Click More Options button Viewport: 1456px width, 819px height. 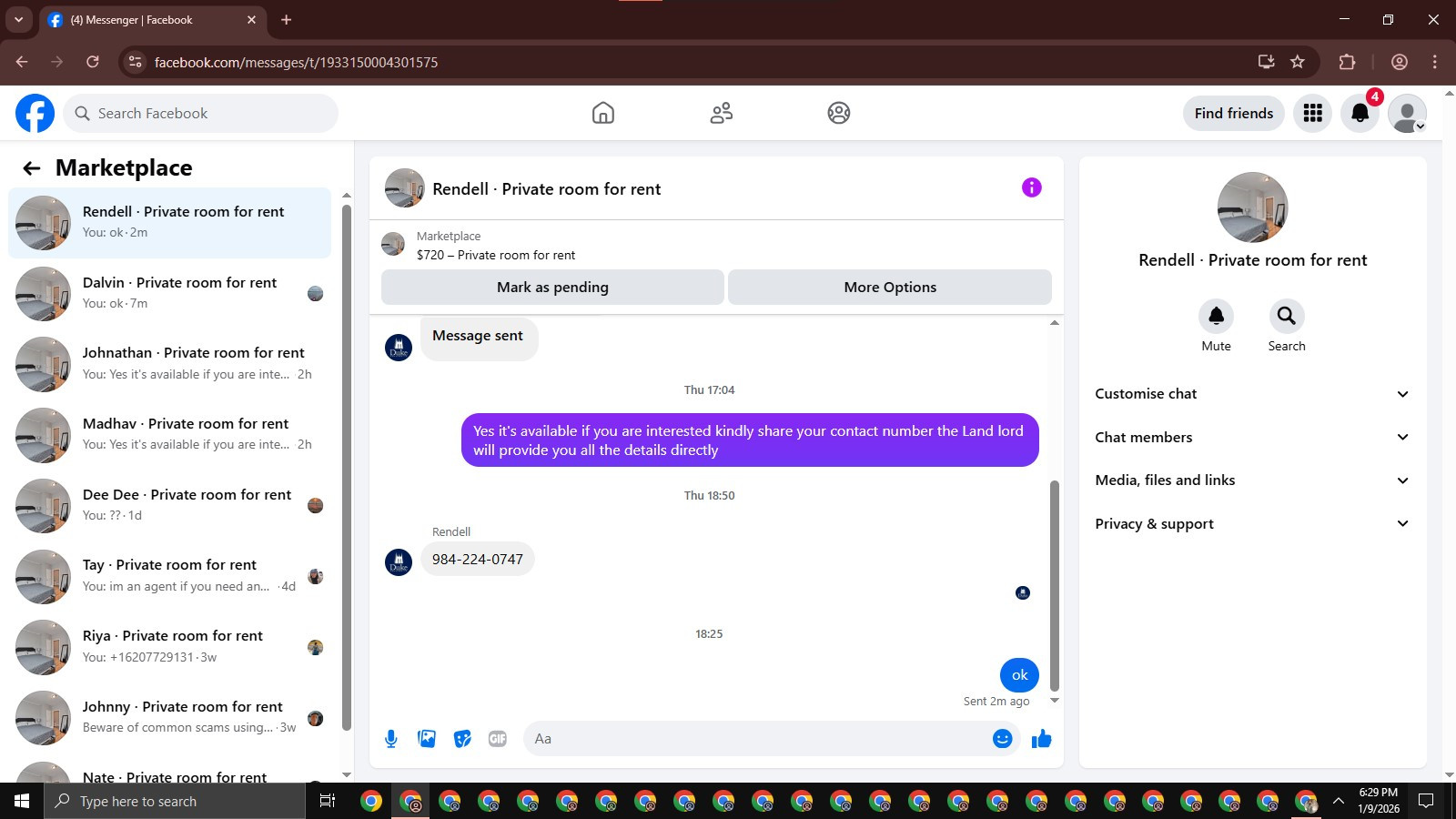[x=890, y=288]
